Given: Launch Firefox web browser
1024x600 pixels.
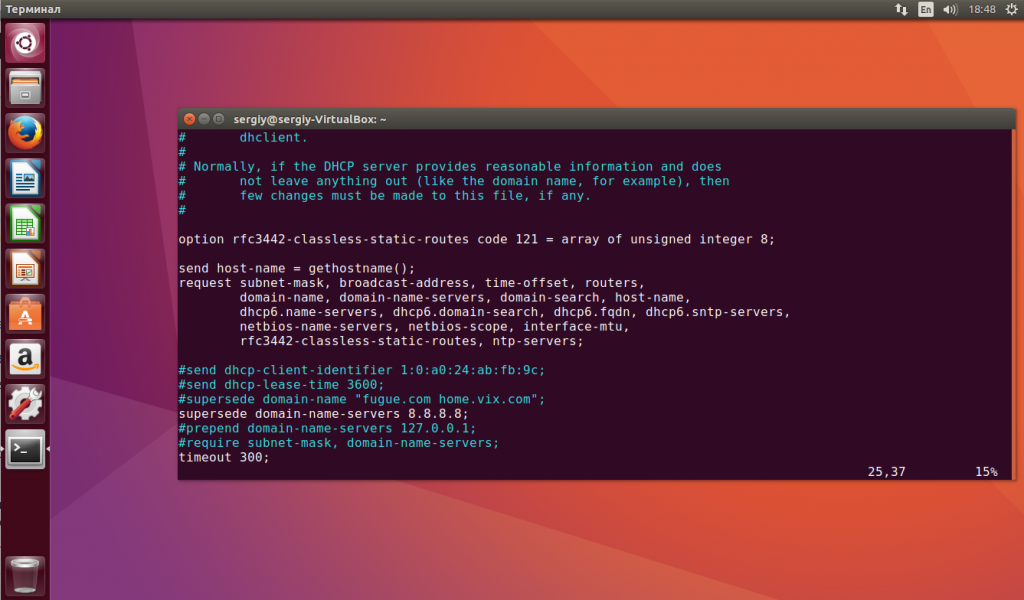Looking at the screenshot, I should [x=25, y=133].
